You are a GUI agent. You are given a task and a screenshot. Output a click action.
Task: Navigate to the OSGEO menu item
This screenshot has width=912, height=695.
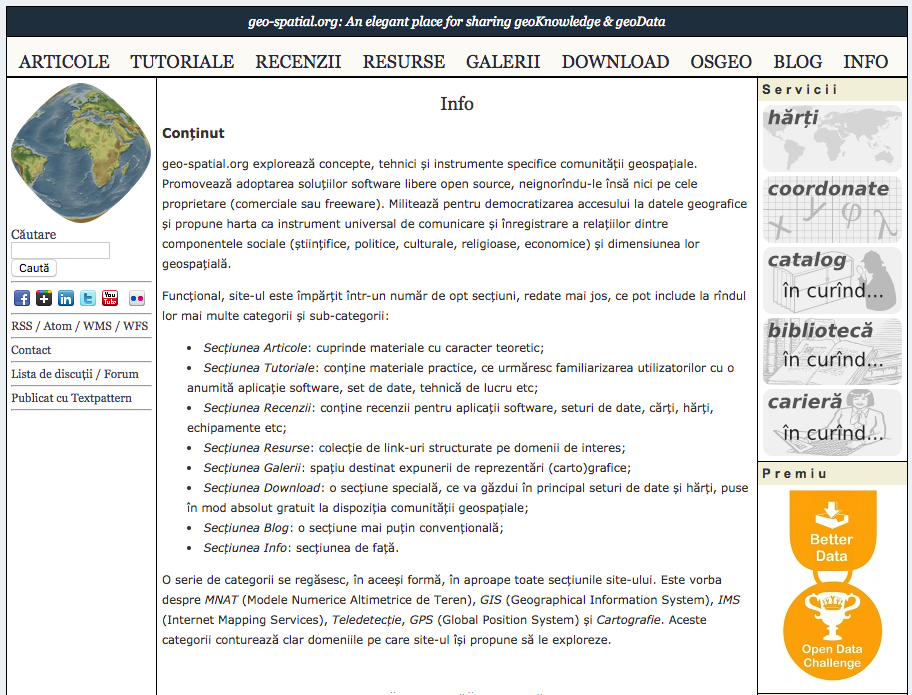point(721,62)
